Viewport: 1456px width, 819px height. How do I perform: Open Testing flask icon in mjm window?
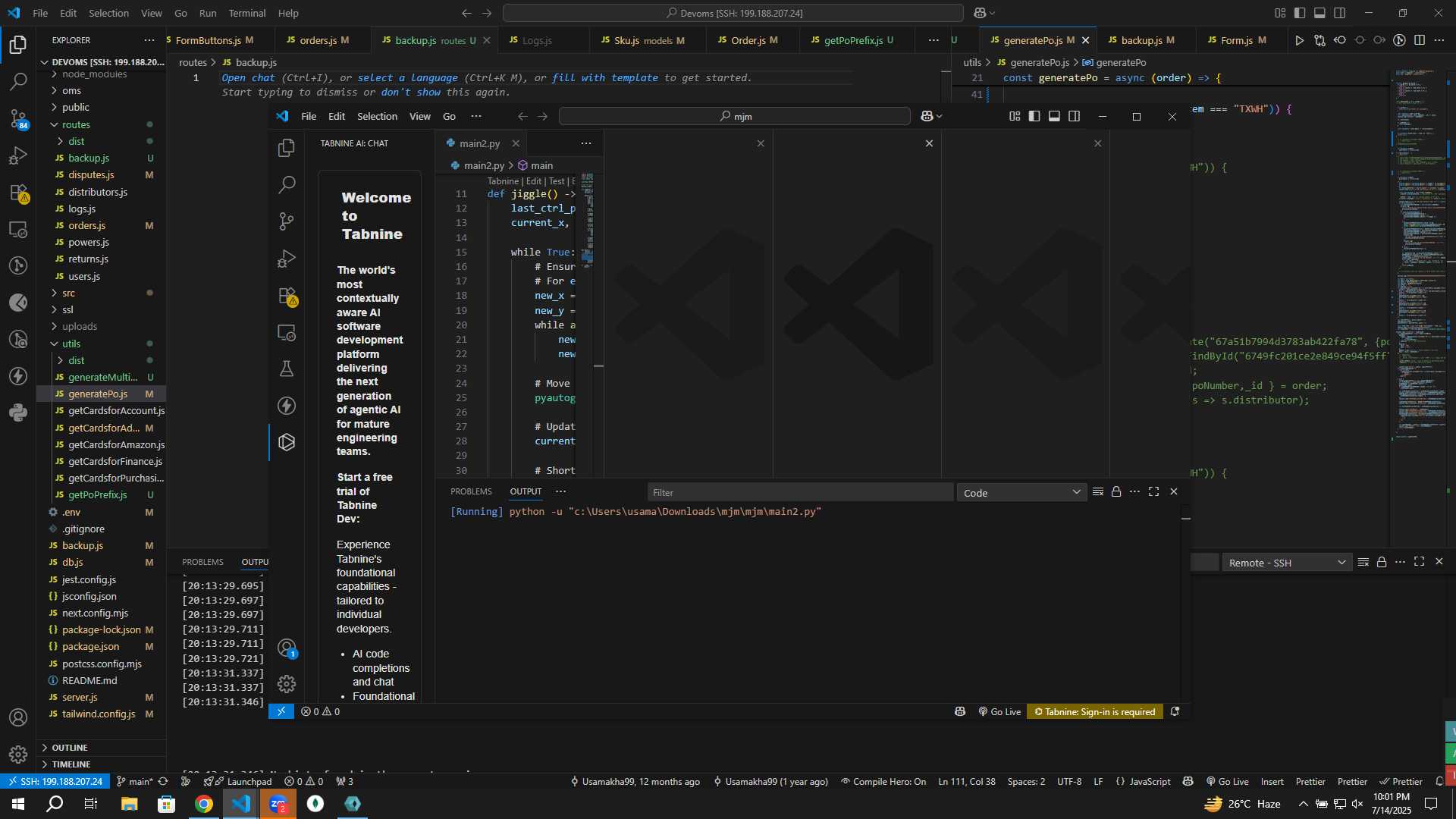pos(287,369)
